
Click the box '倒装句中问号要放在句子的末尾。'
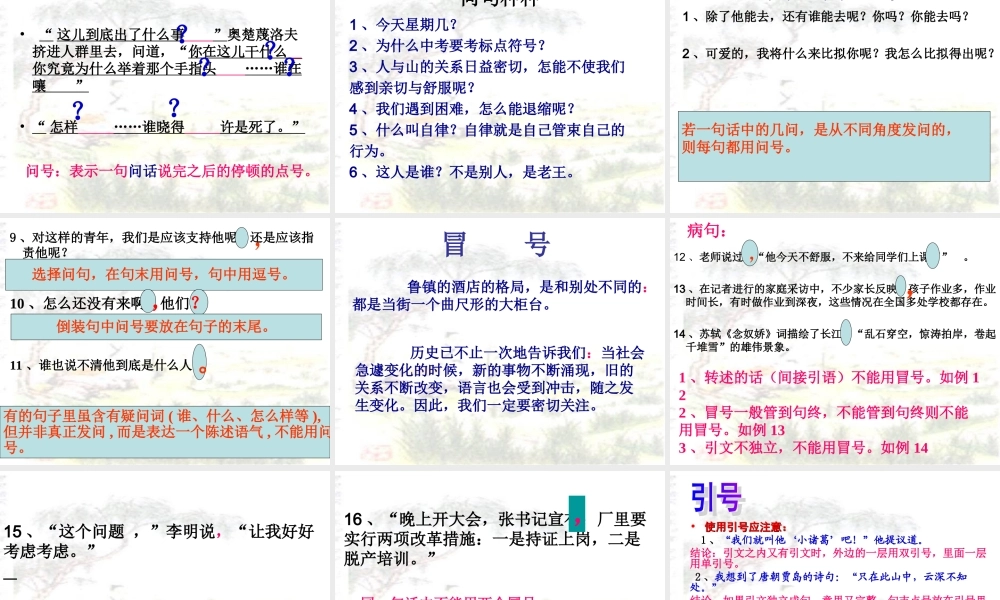(166, 326)
